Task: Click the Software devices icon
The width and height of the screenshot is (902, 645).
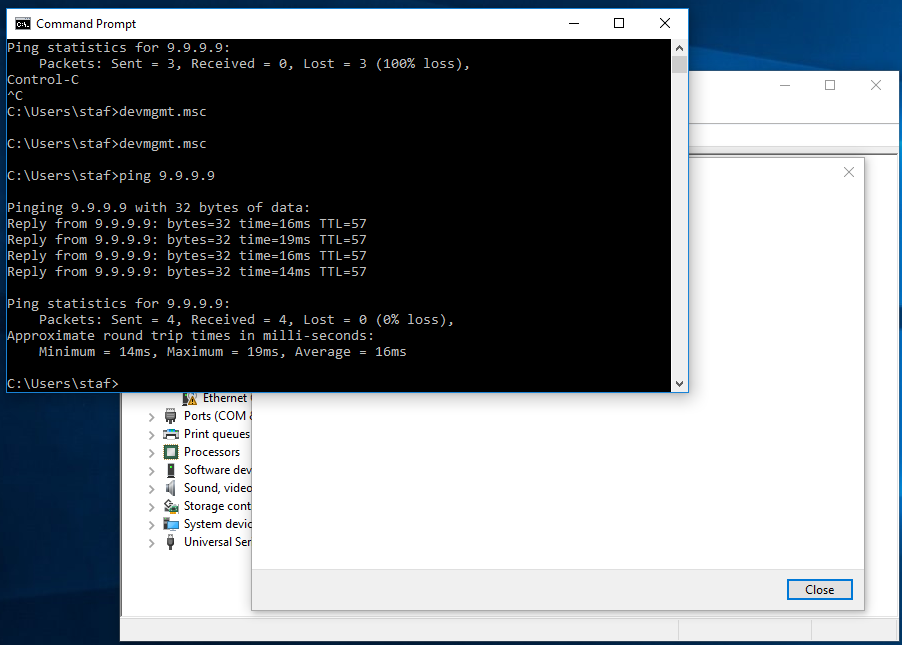Action: click(x=170, y=470)
